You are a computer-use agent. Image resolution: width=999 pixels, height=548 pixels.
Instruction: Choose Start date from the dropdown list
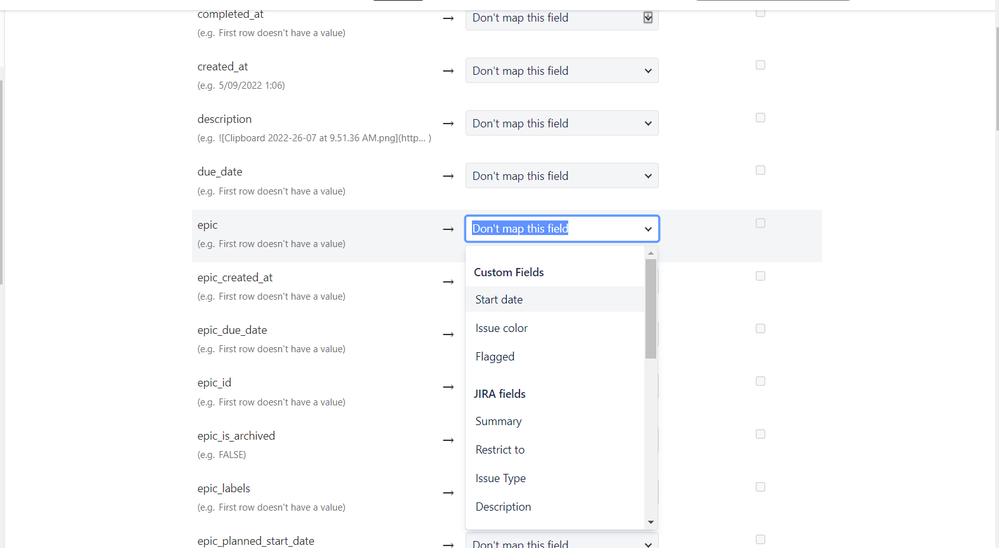click(x=555, y=299)
